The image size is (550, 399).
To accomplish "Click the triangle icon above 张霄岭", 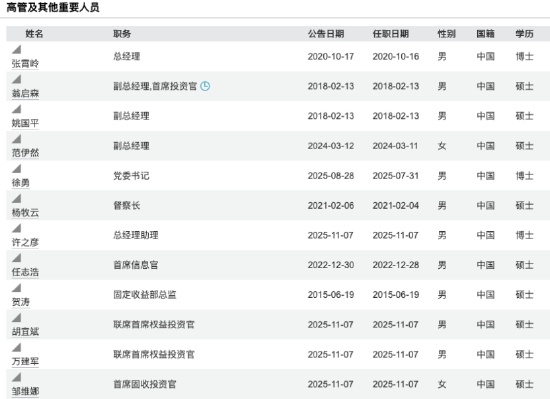I will [x=16, y=49].
